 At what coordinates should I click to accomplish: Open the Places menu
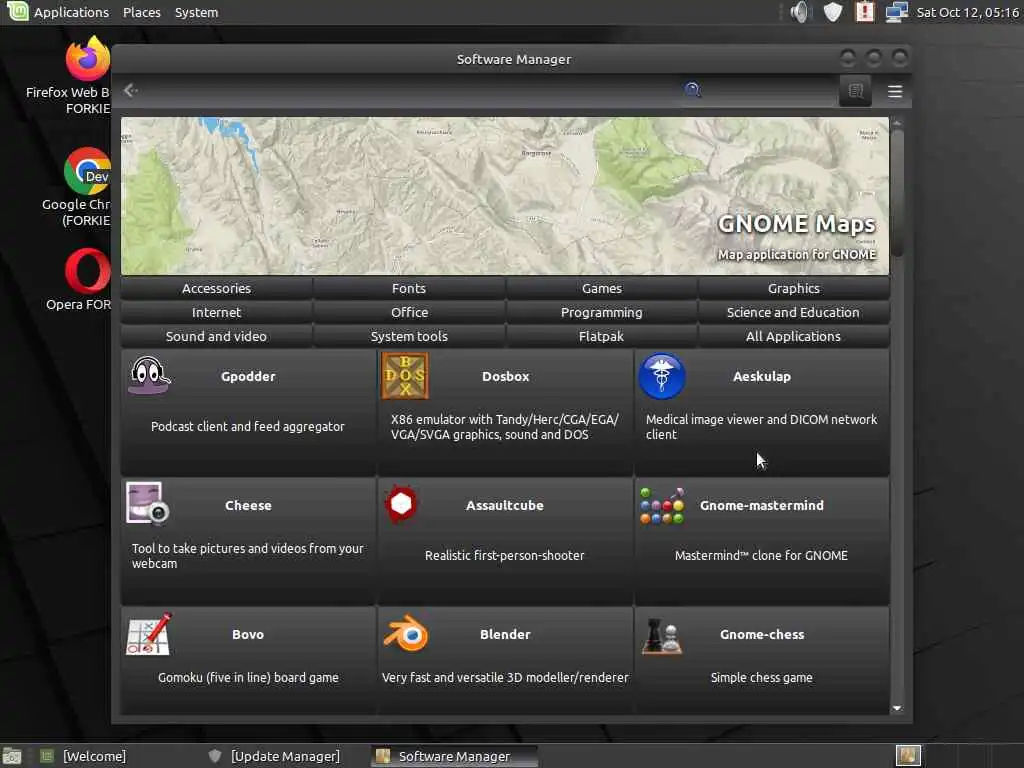tap(142, 12)
